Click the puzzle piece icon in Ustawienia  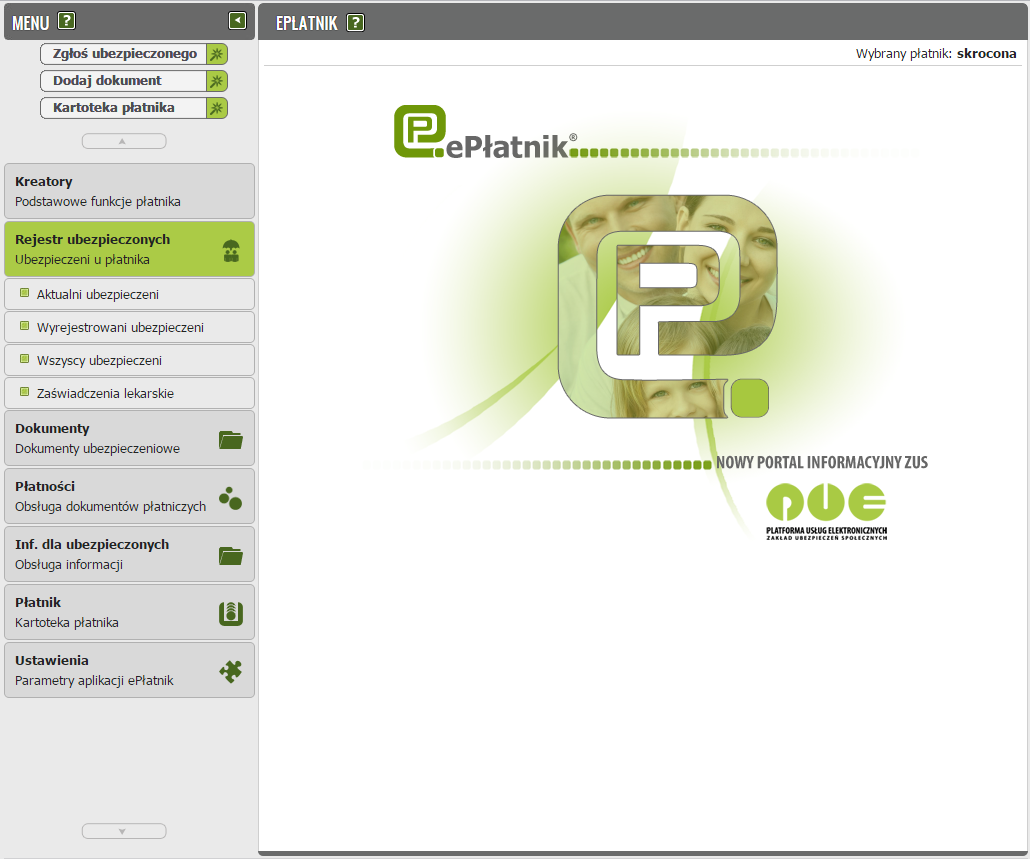(x=231, y=671)
